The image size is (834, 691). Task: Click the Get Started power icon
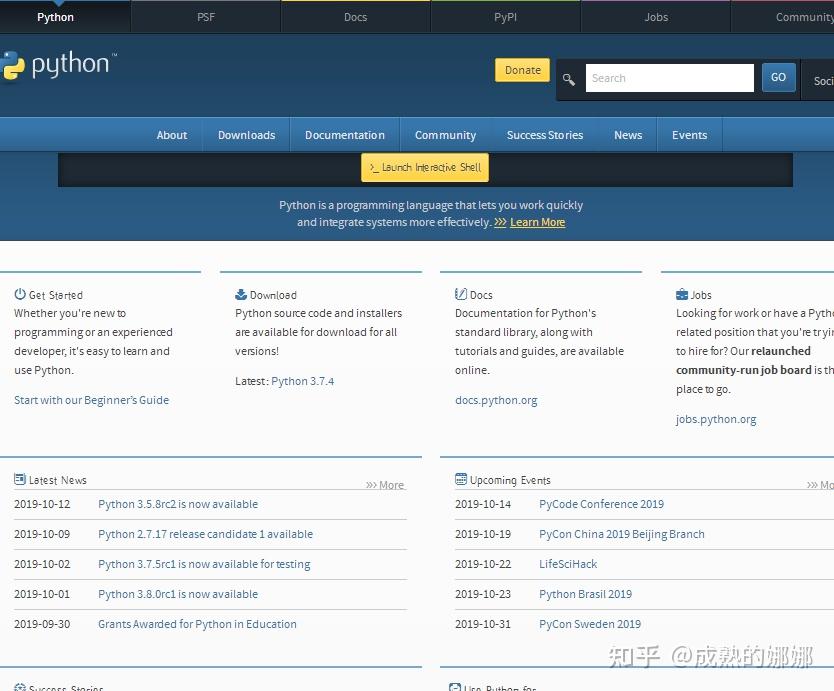[21, 294]
